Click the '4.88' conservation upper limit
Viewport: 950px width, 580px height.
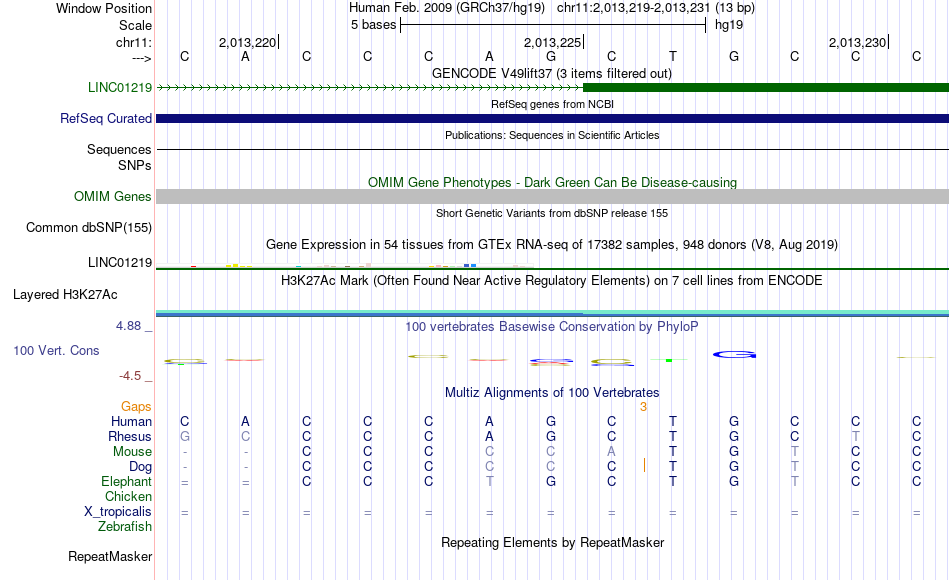pyautogui.click(x=128, y=326)
